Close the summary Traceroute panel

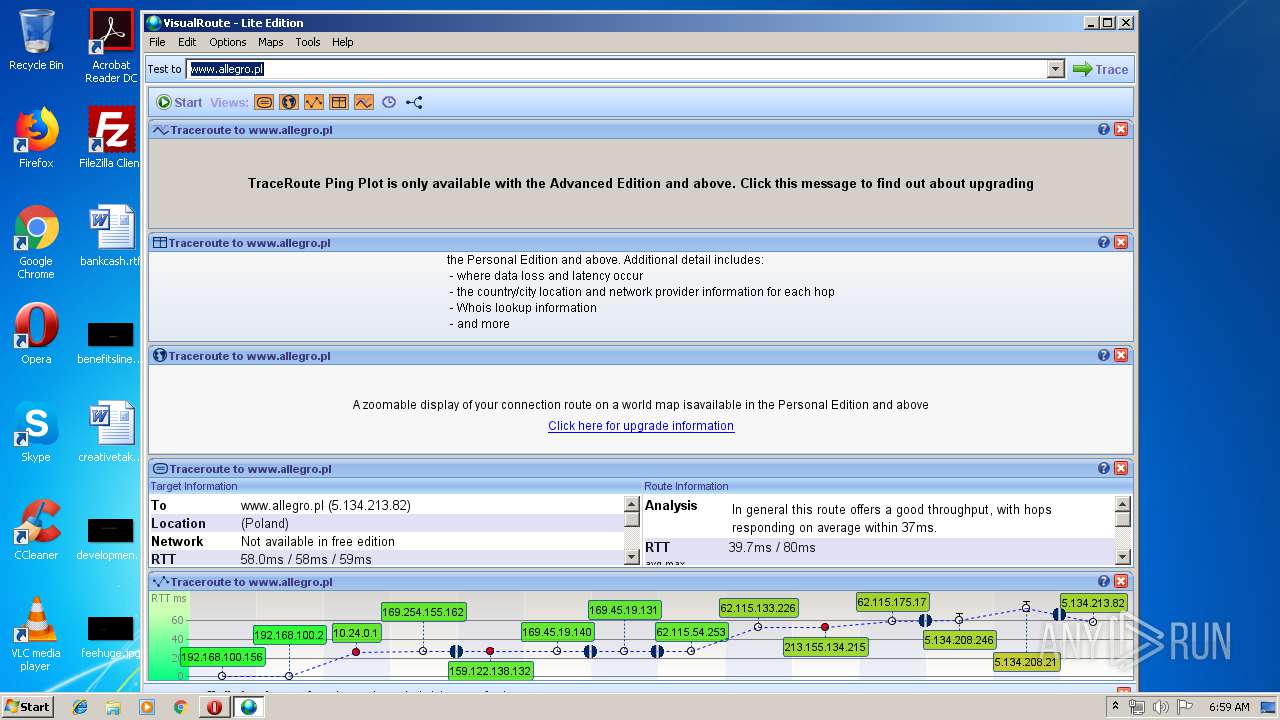coord(1121,469)
